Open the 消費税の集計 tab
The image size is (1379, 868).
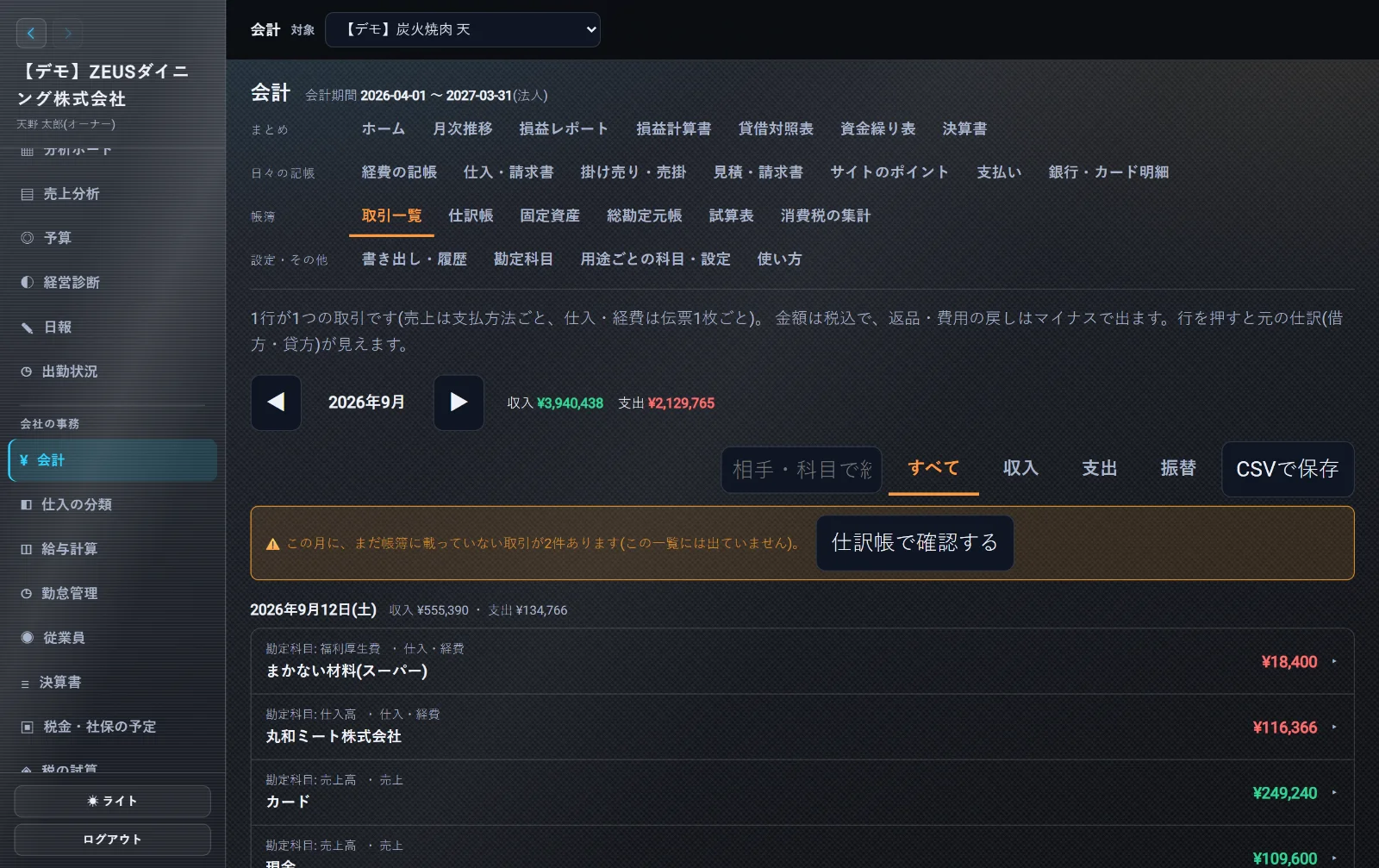826,215
